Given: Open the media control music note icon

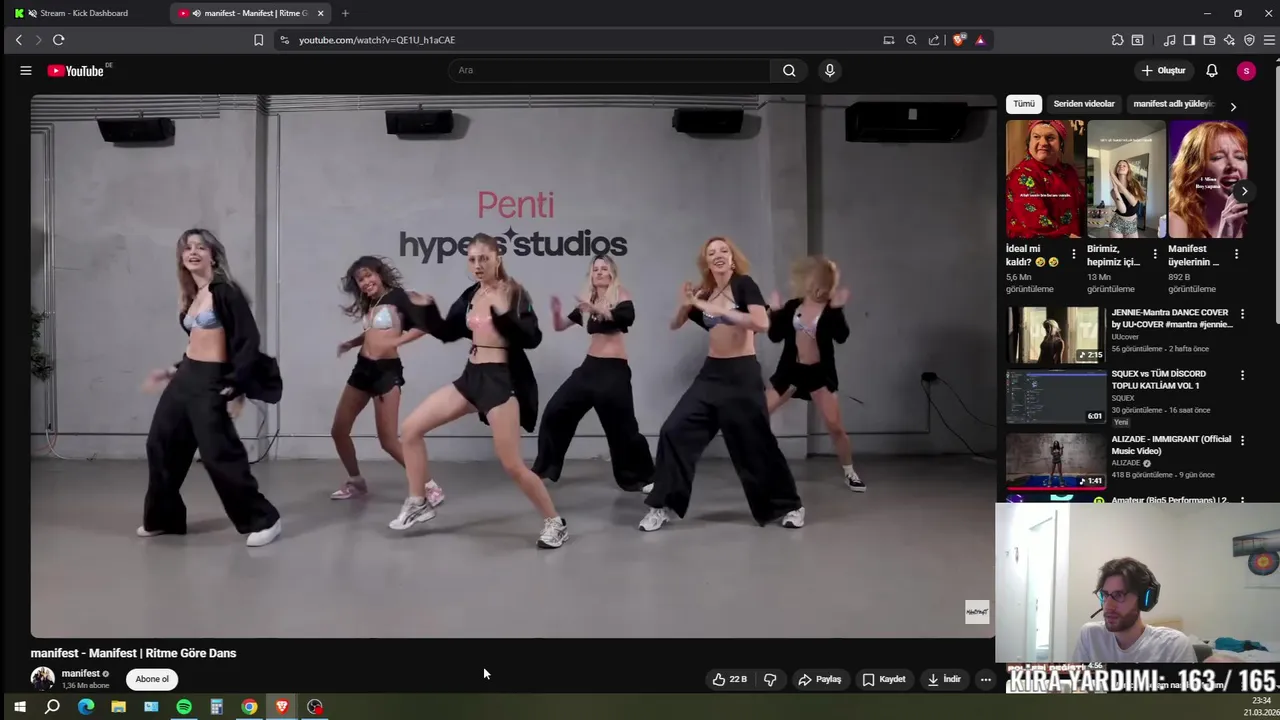Looking at the screenshot, I should (1169, 40).
